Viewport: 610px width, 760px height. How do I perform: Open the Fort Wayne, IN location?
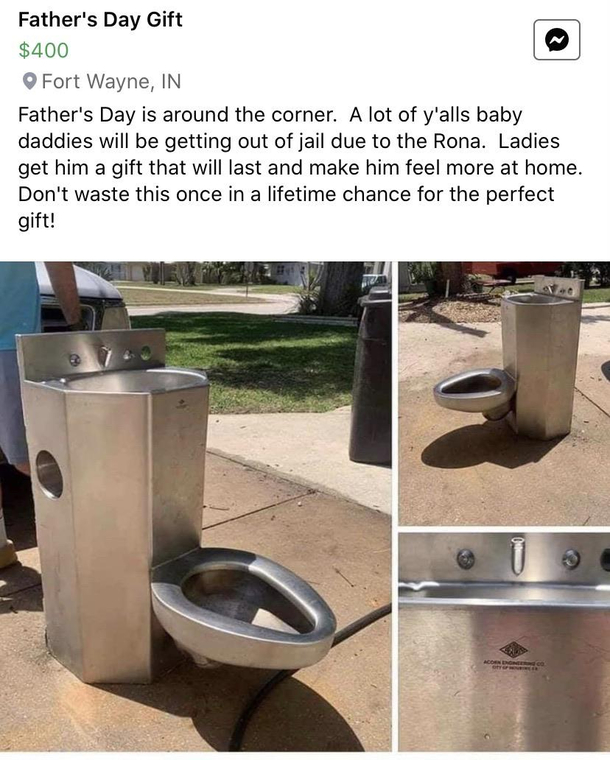(111, 81)
